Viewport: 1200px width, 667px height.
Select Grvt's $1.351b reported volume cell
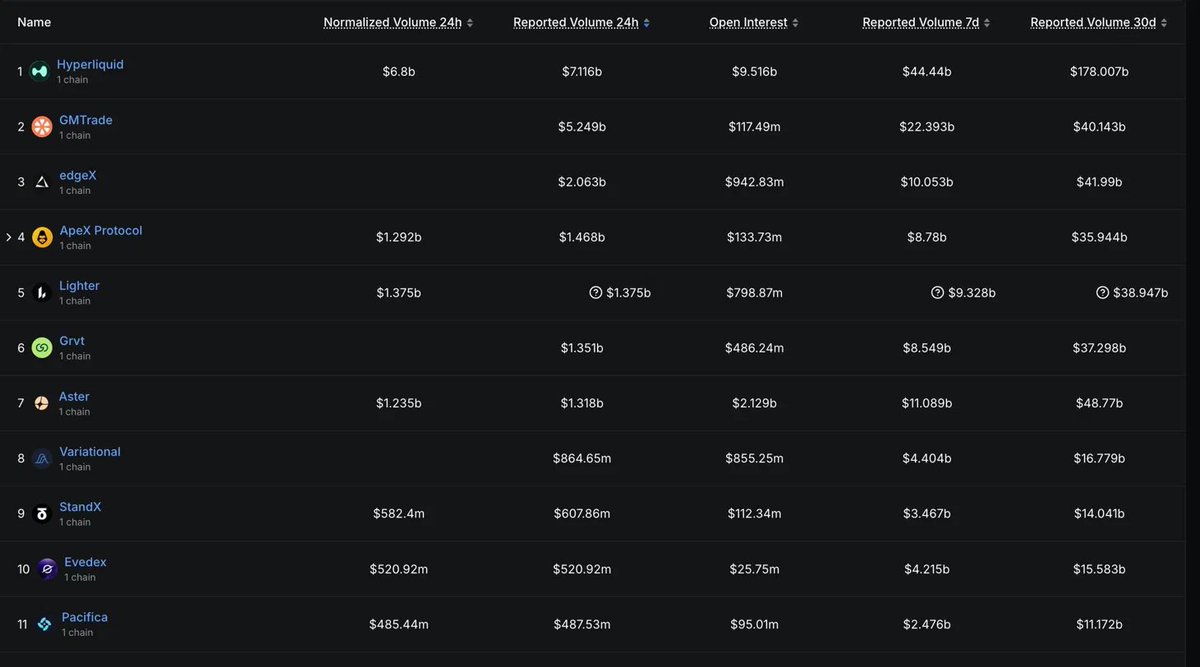click(582, 348)
